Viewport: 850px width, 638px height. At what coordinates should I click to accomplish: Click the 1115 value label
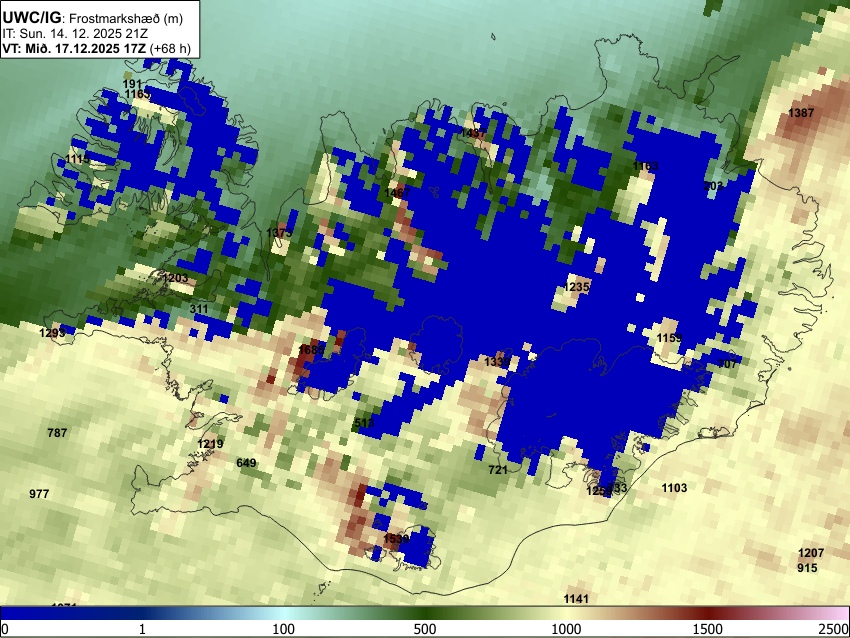click(x=77, y=159)
